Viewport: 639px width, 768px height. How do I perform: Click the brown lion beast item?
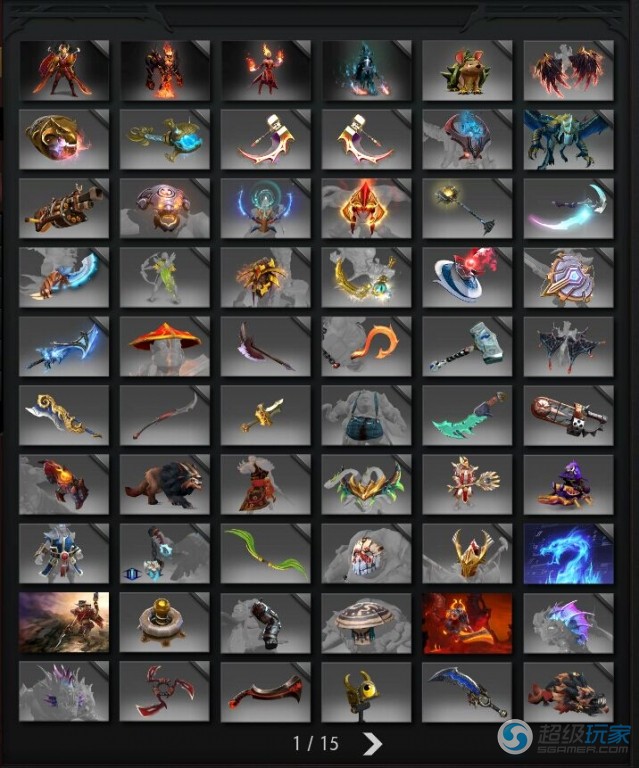(165, 484)
